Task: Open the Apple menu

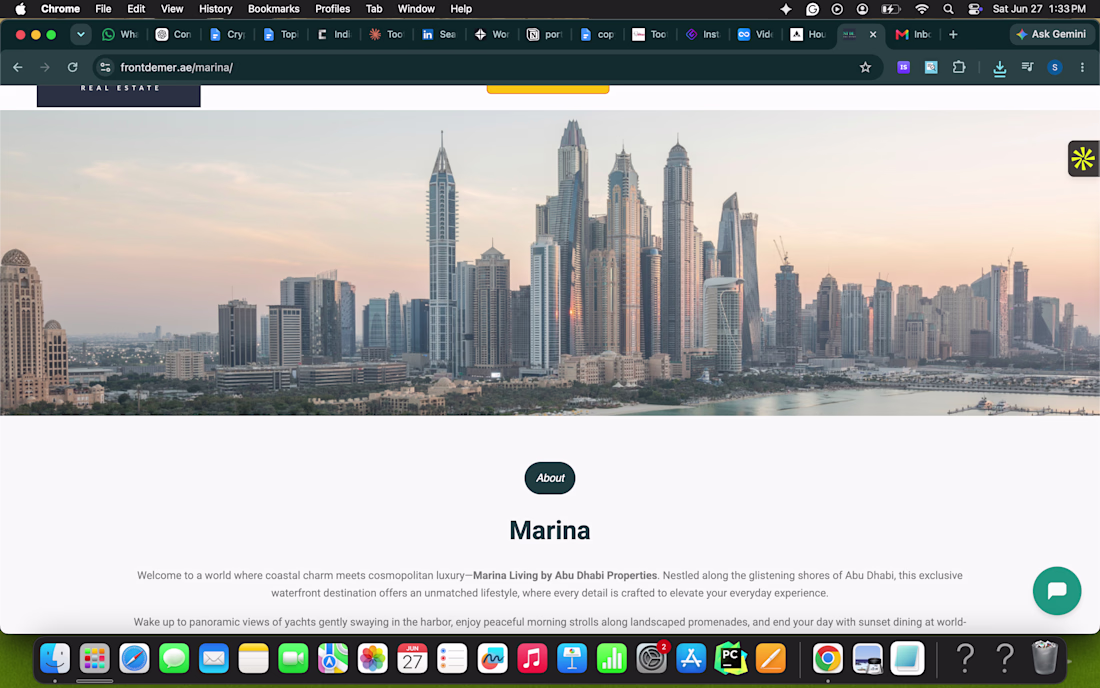Action: click(x=20, y=9)
